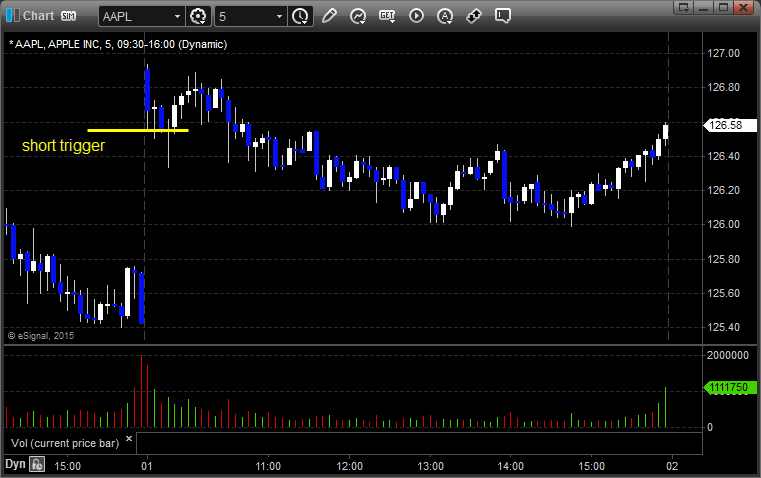Click the 125.40 price axis label

pyautogui.click(x=724, y=327)
